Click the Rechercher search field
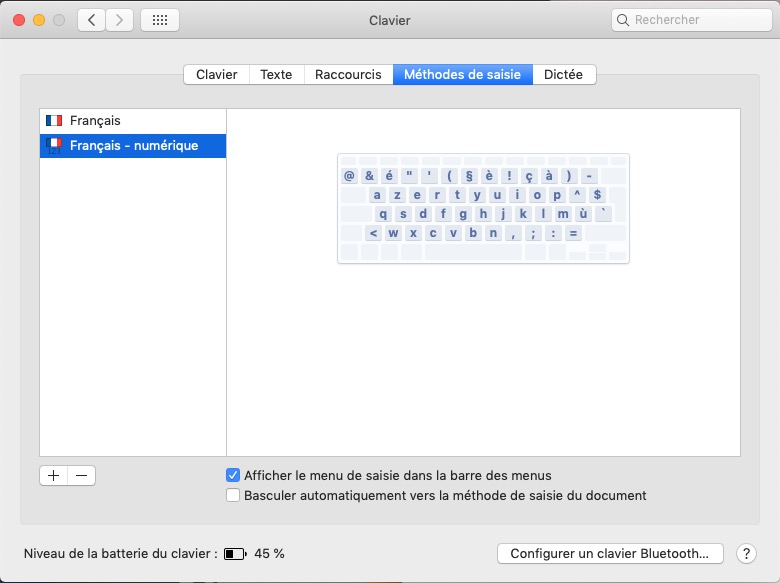780x583 pixels. (x=691, y=20)
